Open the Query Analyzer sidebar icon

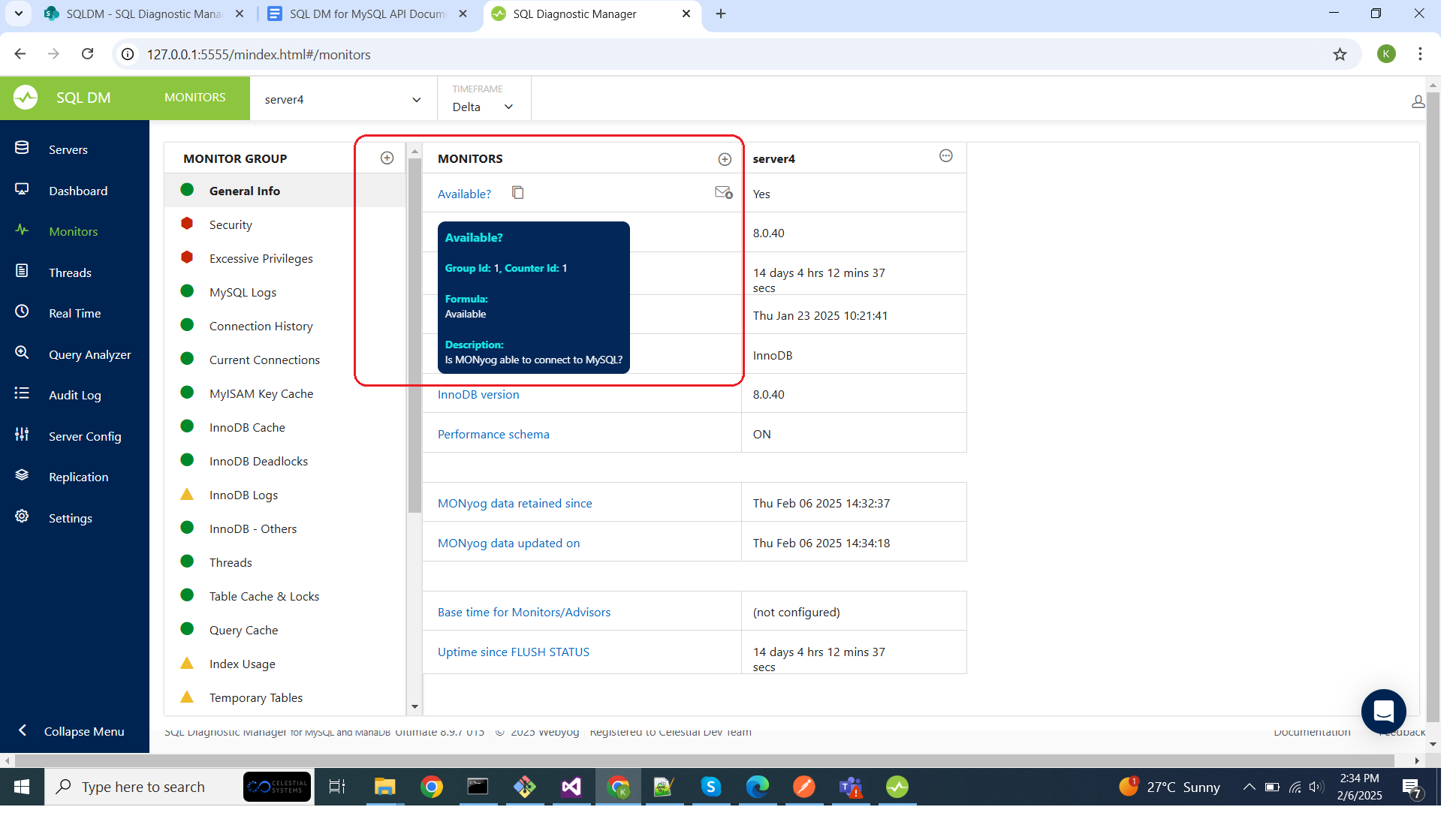click(22, 353)
